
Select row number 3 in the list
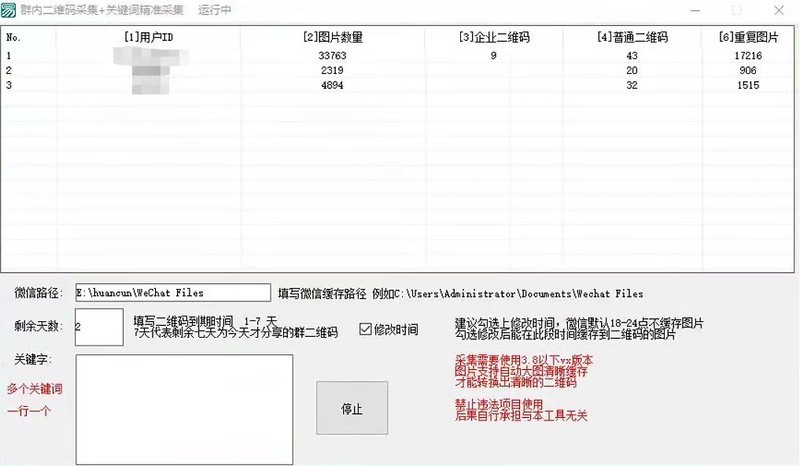[9, 86]
